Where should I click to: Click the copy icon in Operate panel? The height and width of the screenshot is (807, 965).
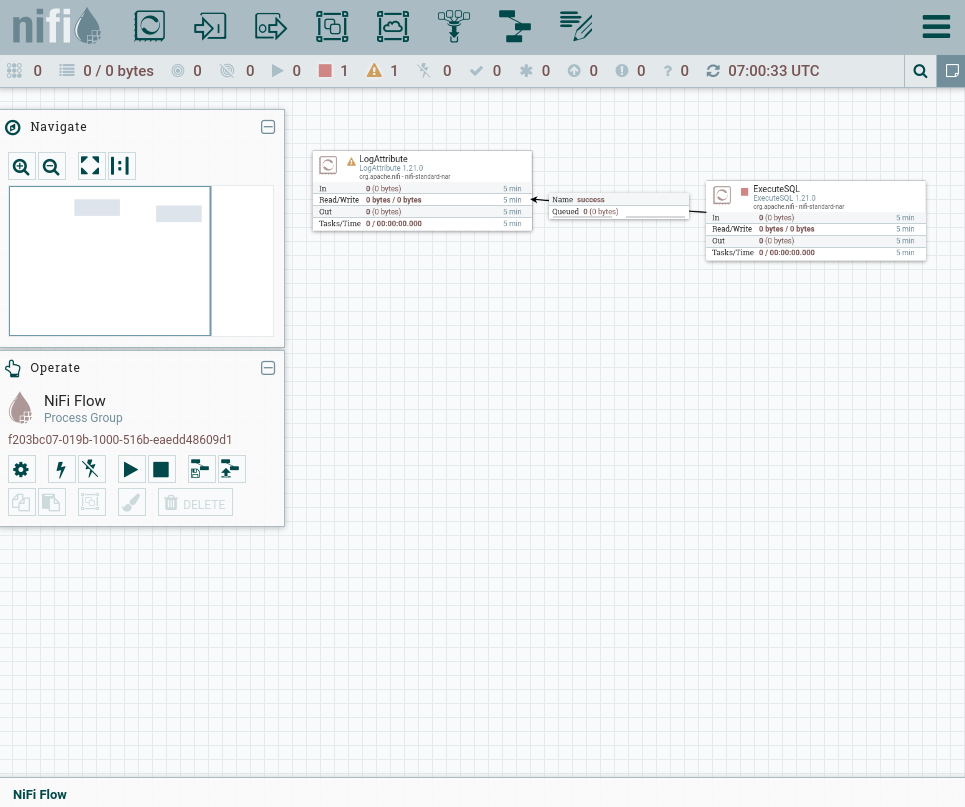[22, 503]
